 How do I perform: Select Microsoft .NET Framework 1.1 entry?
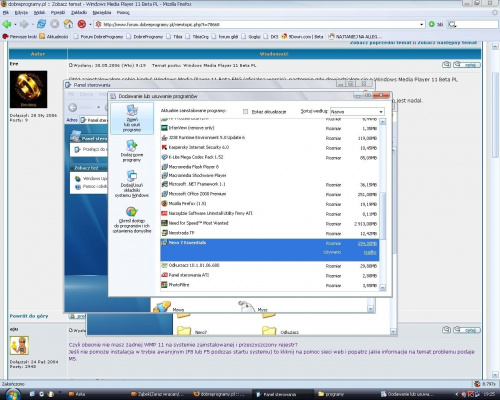270,184
